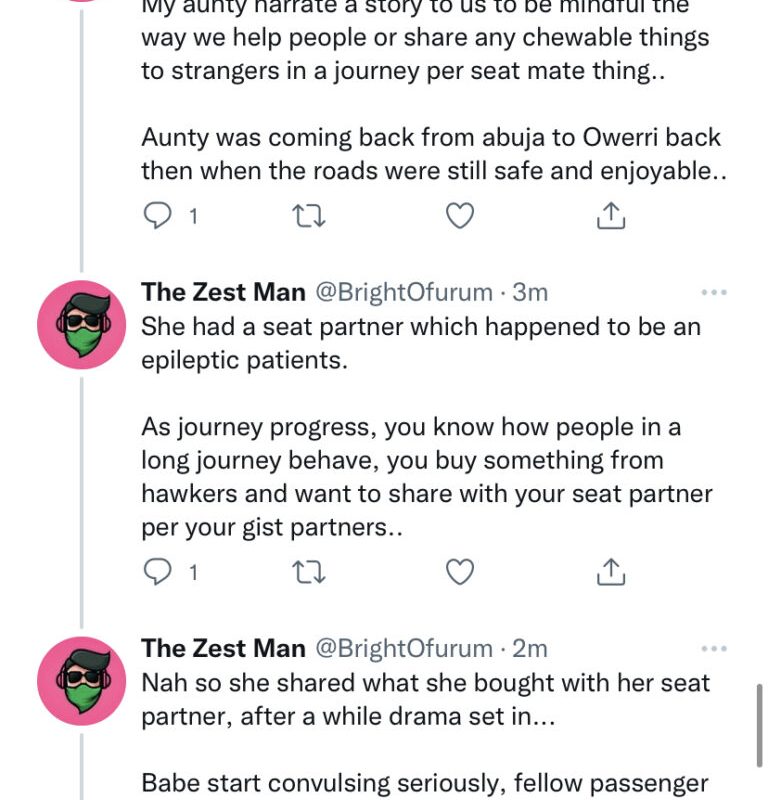Open The Zest Man avatar on 2m tweet

(81, 681)
